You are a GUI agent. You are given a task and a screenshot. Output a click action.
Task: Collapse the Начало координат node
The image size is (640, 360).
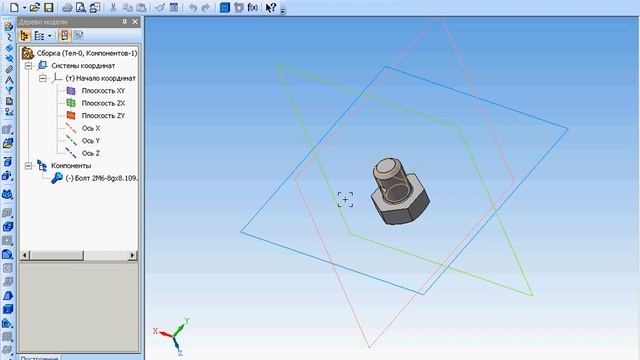pos(43,78)
